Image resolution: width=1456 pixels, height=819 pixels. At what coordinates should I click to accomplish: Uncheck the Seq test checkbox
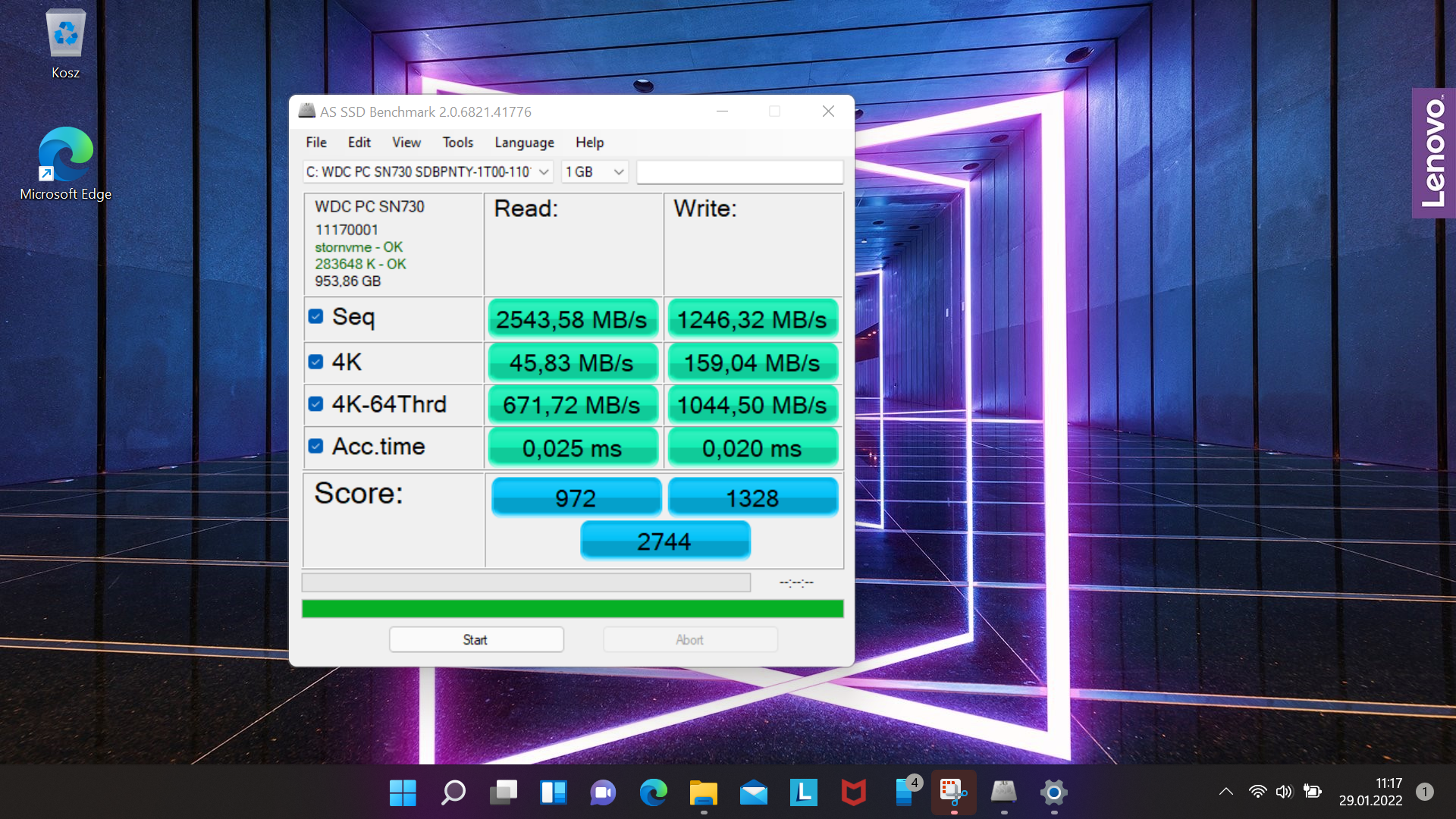coord(316,317)
